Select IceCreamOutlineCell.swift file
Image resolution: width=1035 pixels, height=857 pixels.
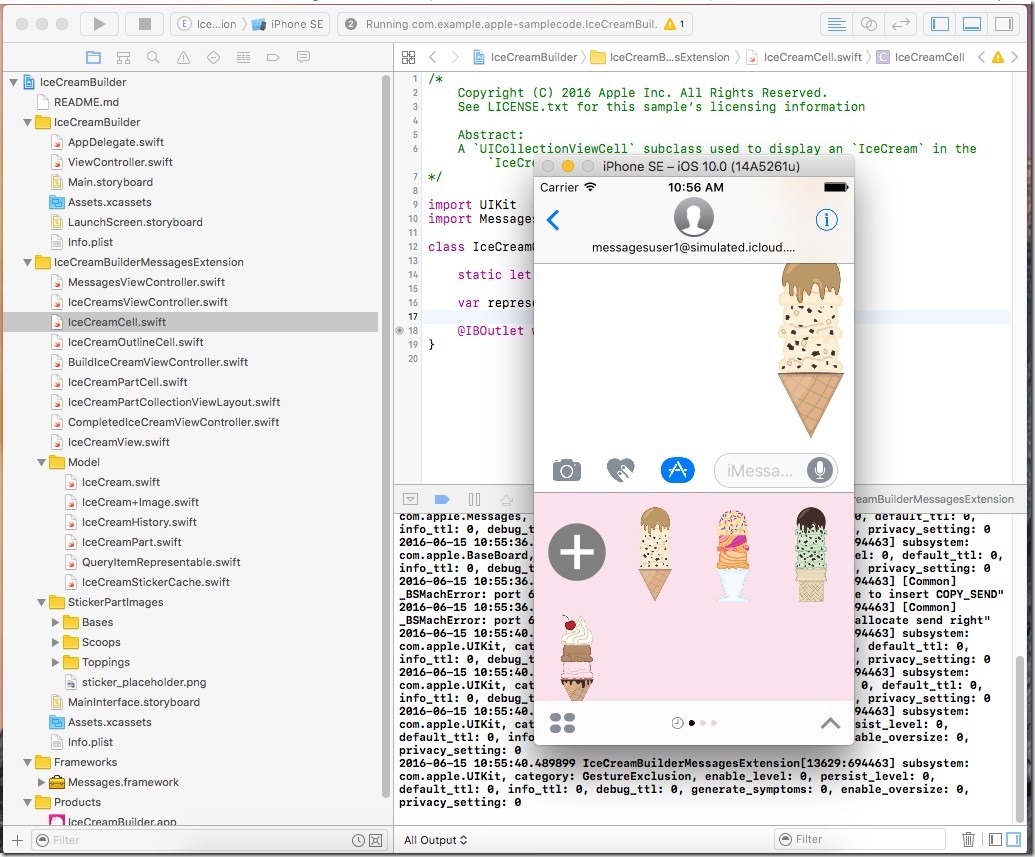[135, 343]
